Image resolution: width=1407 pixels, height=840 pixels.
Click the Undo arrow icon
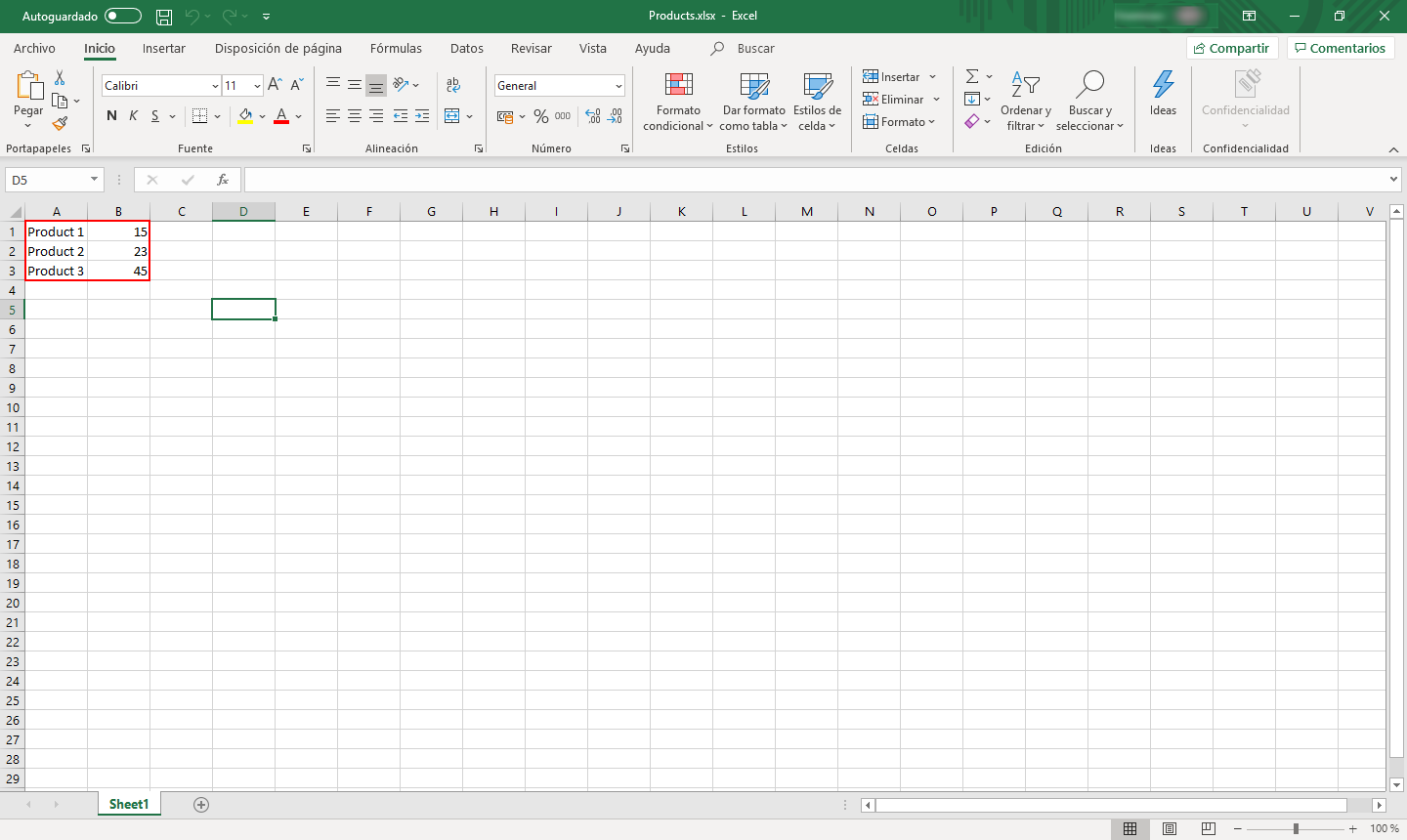click(193, 17)
